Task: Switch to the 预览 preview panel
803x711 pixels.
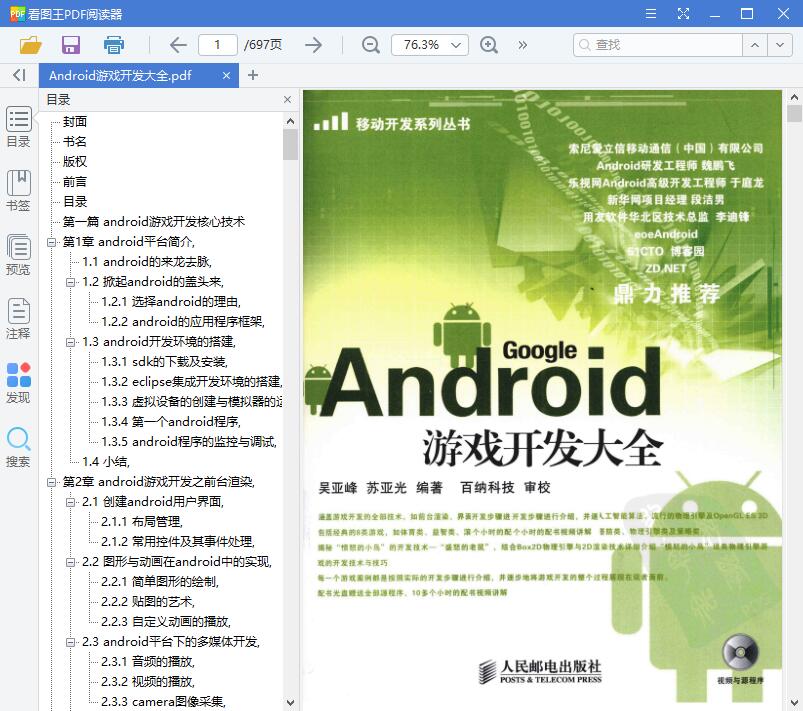Action: 18,248
